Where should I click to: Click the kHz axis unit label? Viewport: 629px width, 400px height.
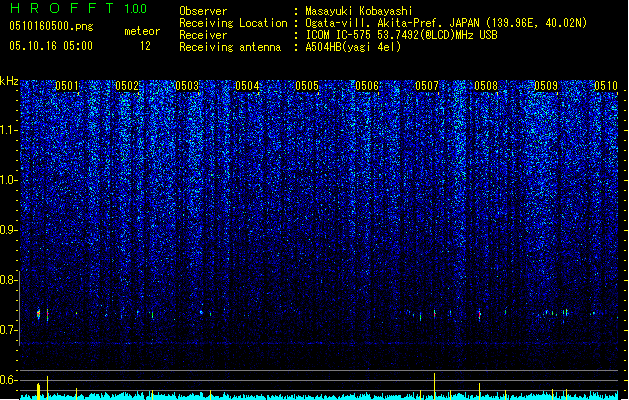tap(9, 81)
